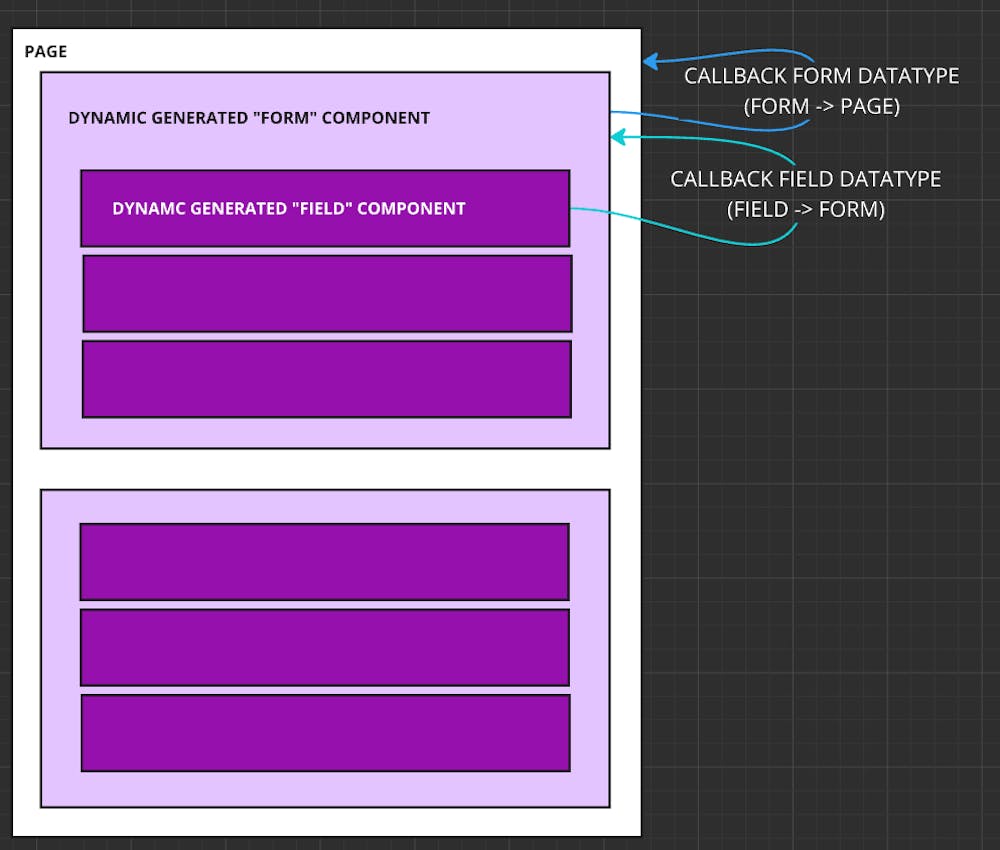Select the '(FORM -> PAGE)' text
The height and width of the screenshot is (850, 1000).
[821, 106]
